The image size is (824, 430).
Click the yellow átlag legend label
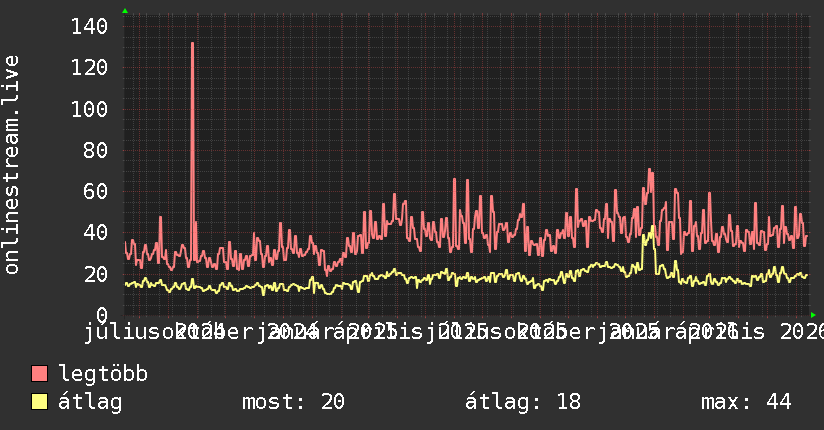(x=90, y=402)
